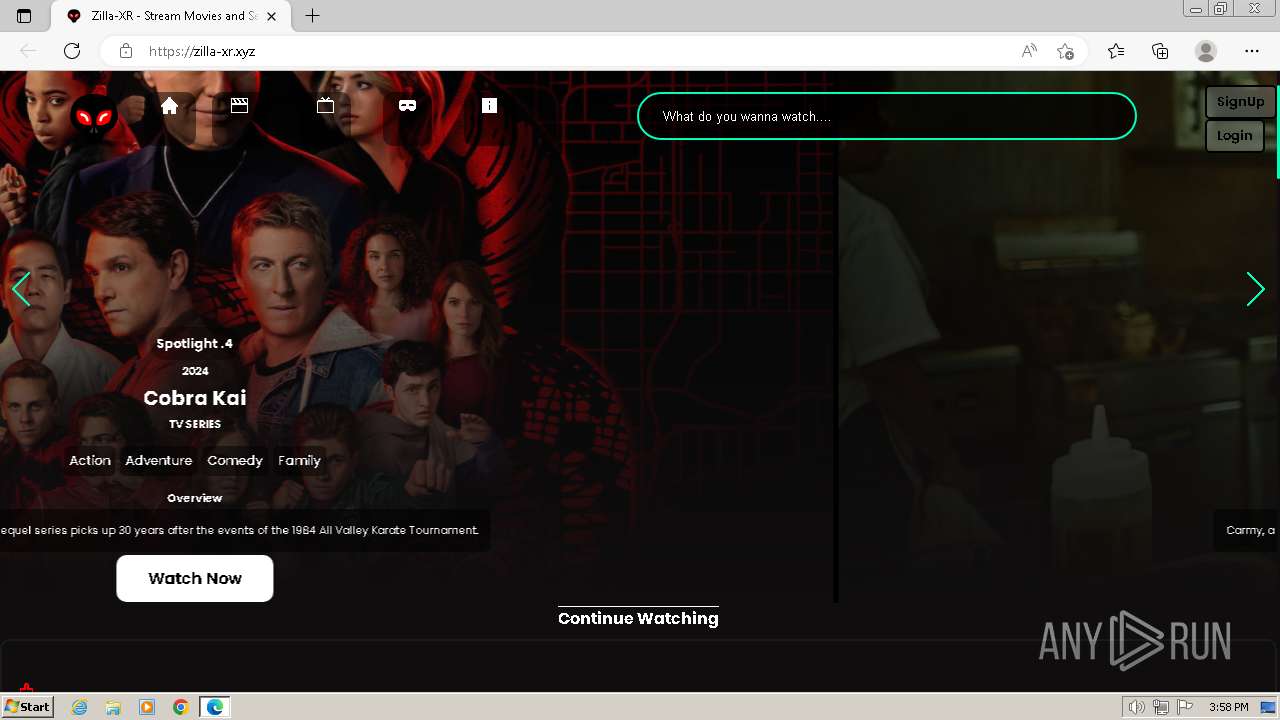Open volume control in system tray
Screen dimensions: 1280x720
tap(1137, 707)
